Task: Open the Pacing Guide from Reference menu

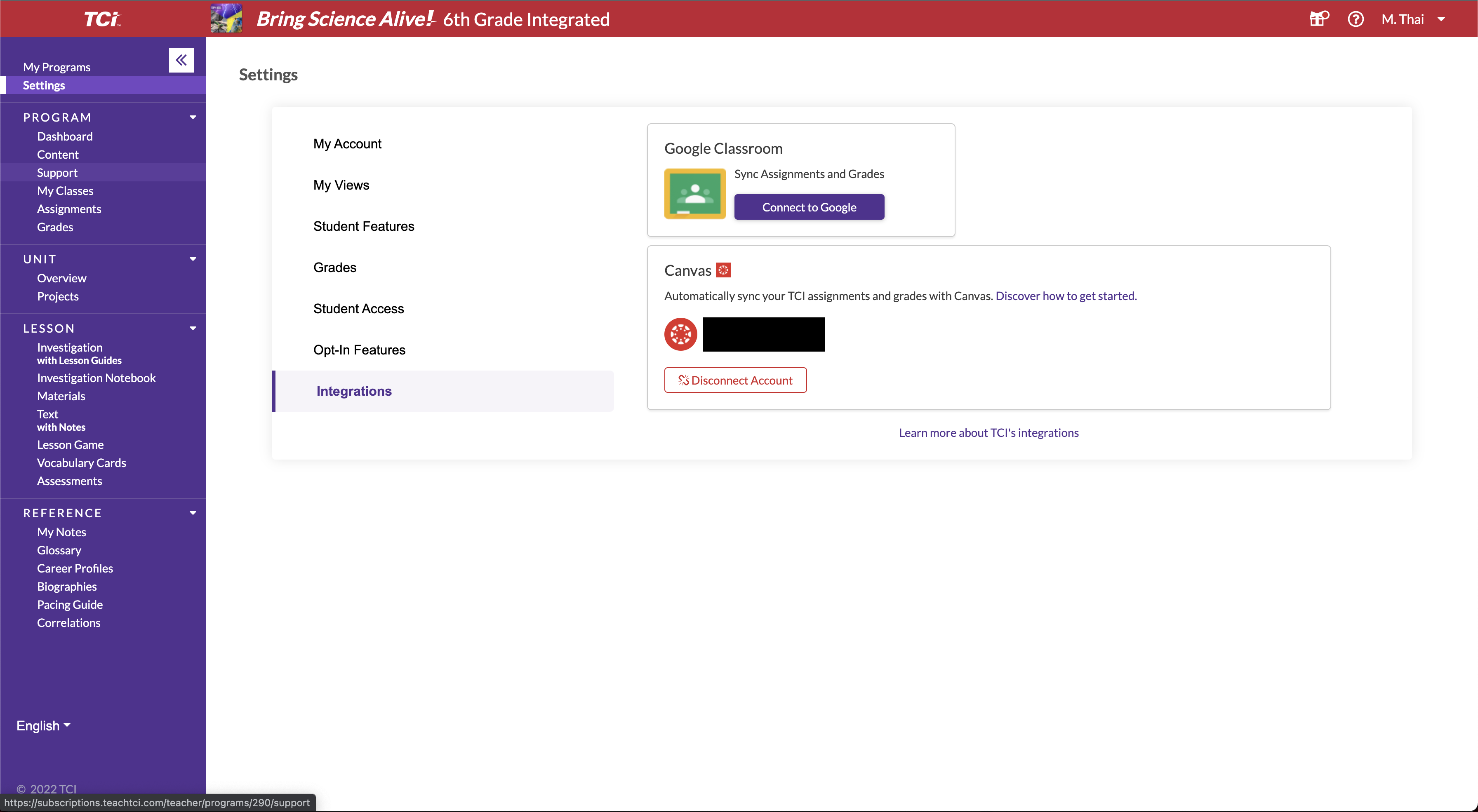Action: tap(69, 604)
